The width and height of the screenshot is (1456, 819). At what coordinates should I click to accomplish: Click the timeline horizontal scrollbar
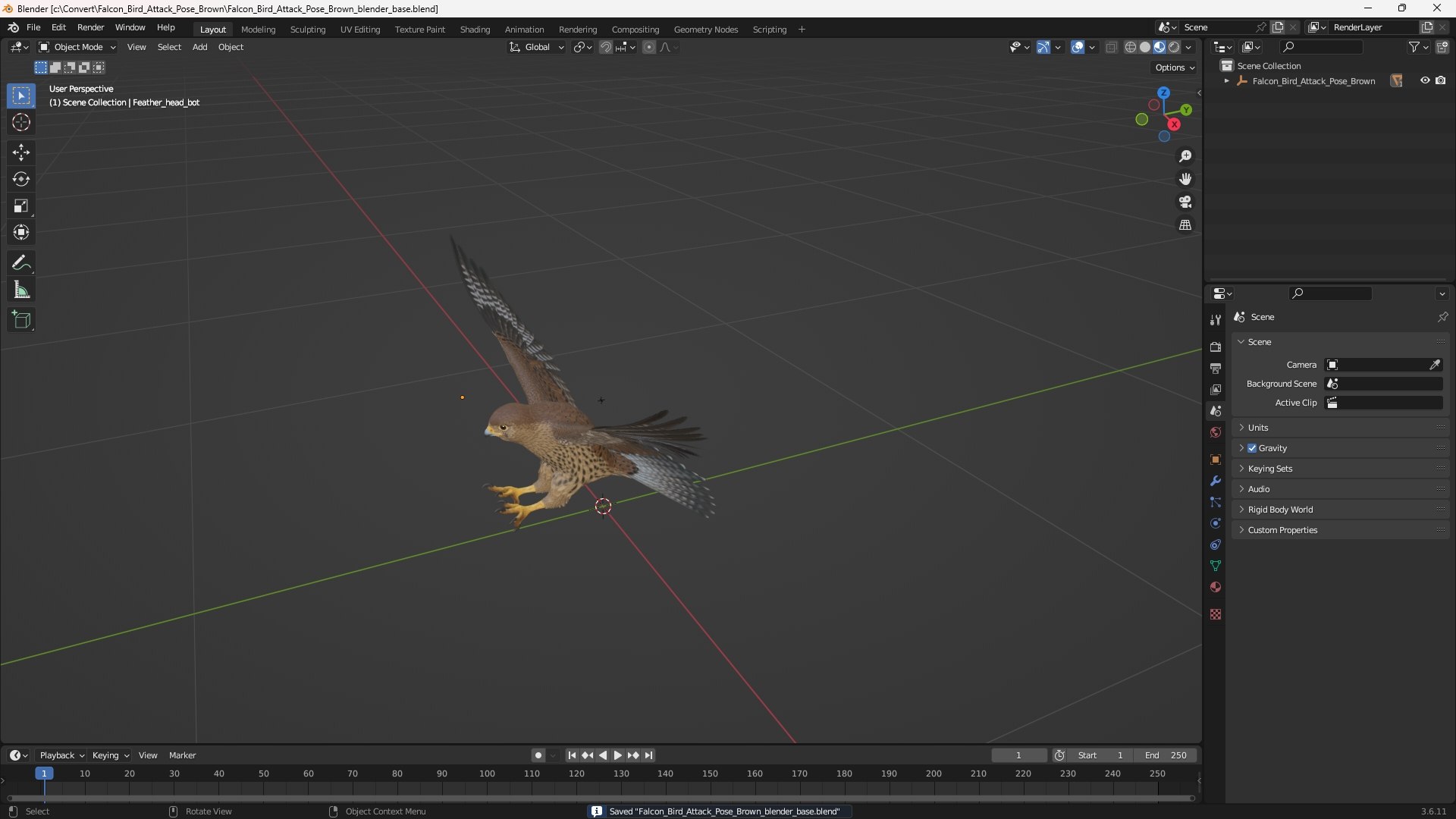tap(601, 798)
